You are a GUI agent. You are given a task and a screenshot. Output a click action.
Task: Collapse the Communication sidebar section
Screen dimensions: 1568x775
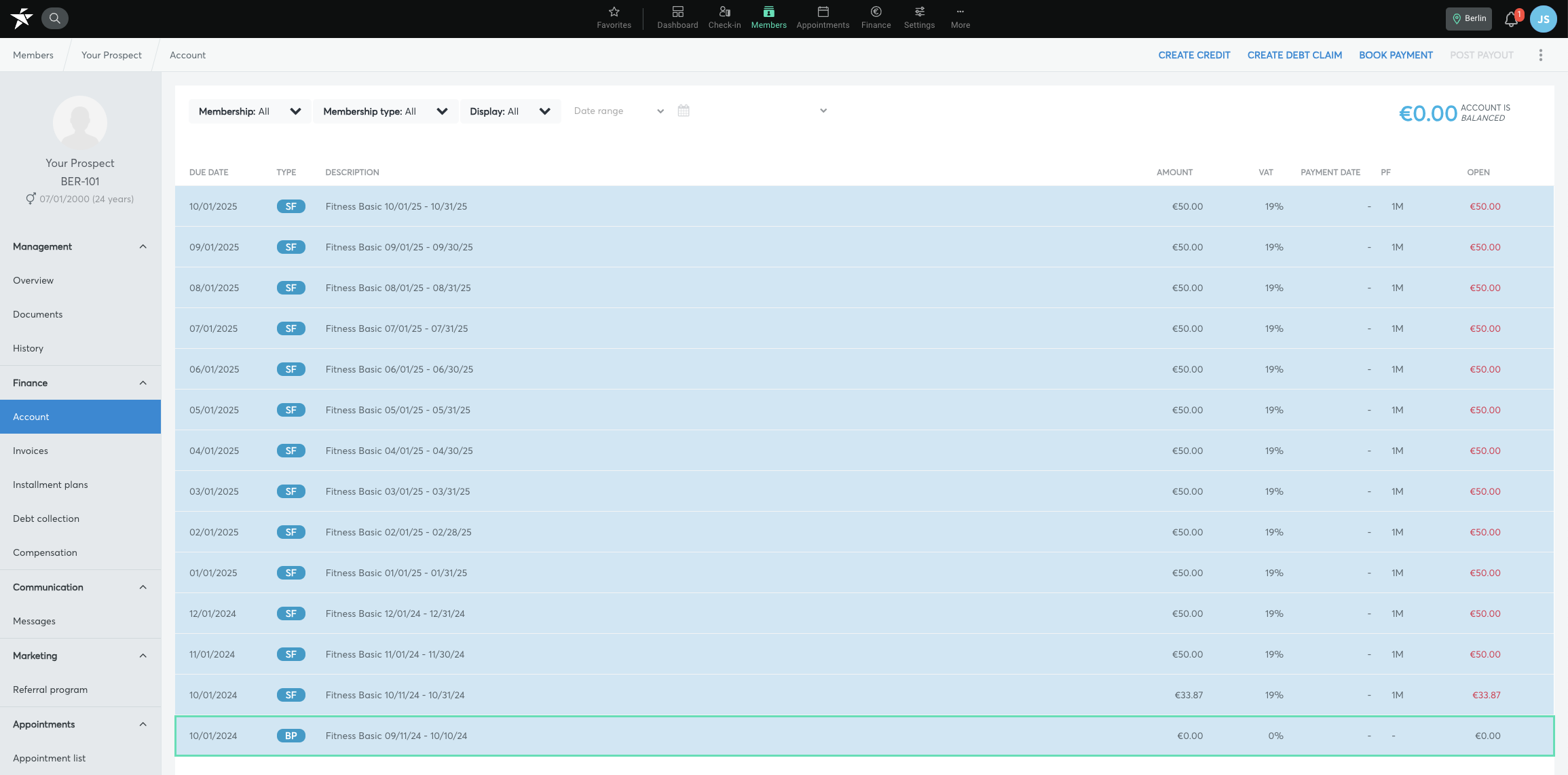[80, 587]
